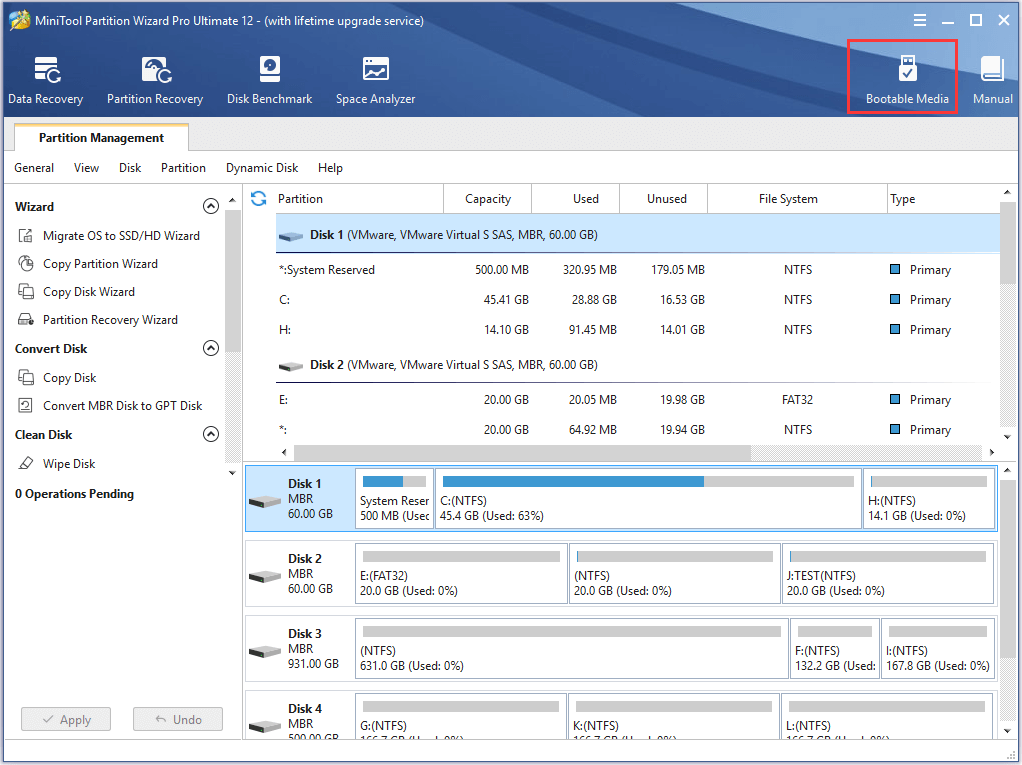Image resolution: width=1022 pixels, height=765 pixels.
Task: Click the Undo button
Action: point(177,719)
